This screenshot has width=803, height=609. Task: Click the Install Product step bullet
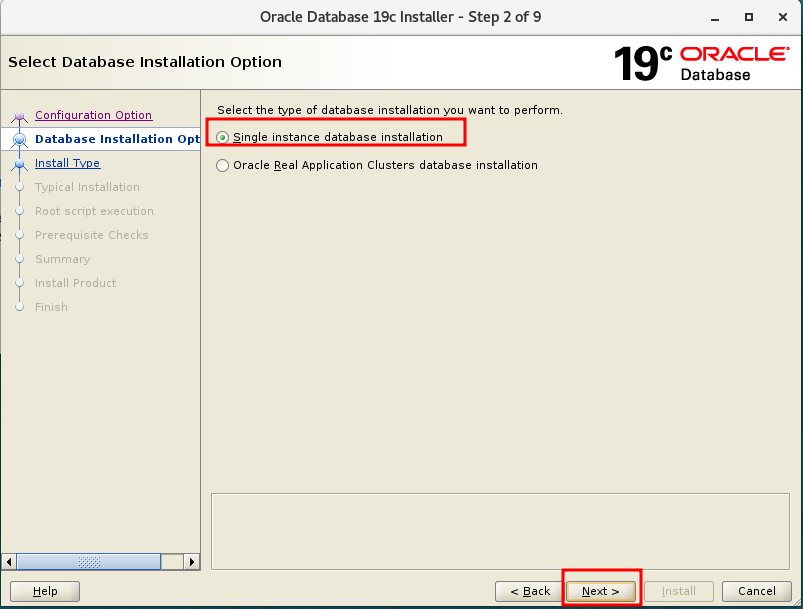pos(19,283)
